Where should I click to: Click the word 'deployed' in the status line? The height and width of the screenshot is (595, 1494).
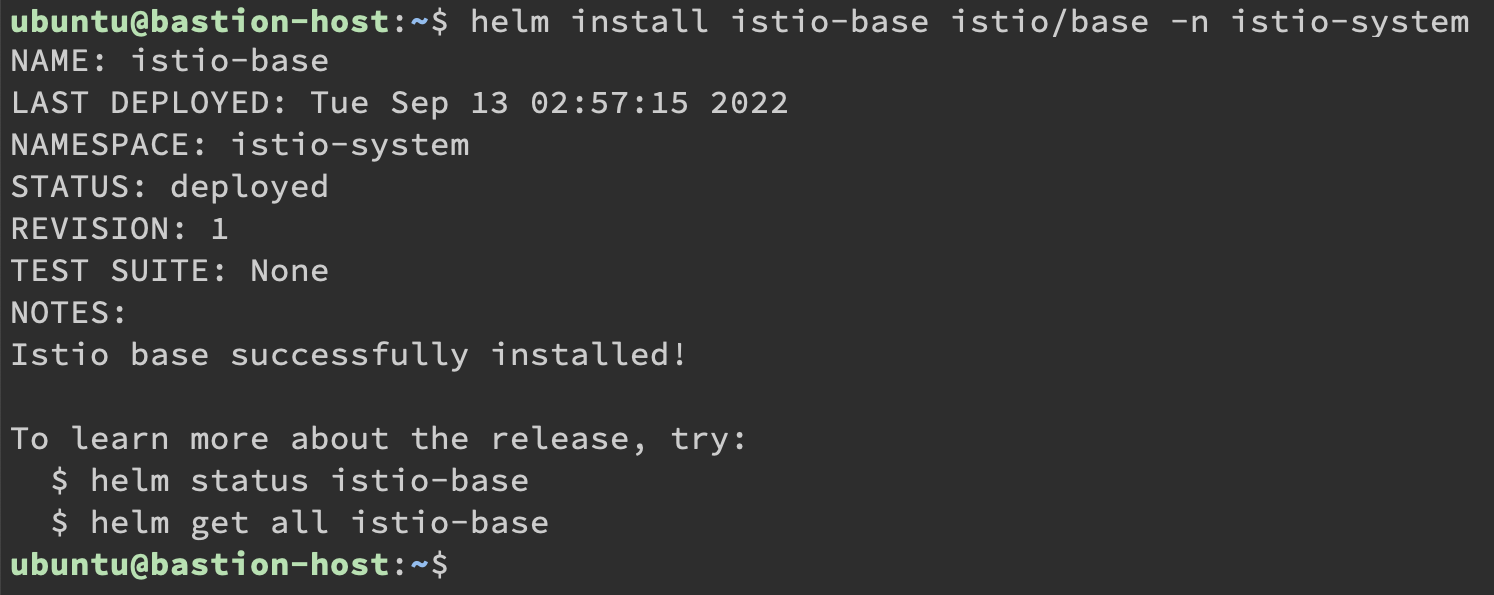249,187
